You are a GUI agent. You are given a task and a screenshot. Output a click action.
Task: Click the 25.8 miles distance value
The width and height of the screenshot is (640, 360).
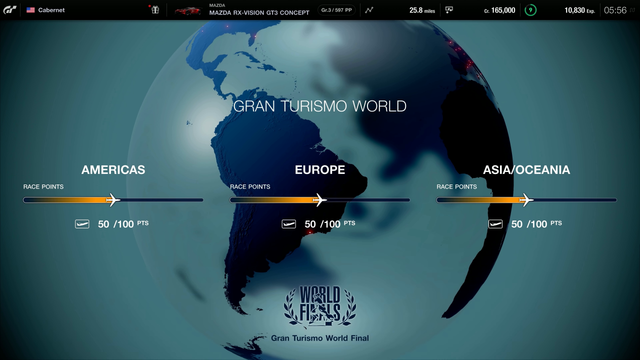[422, 10]
